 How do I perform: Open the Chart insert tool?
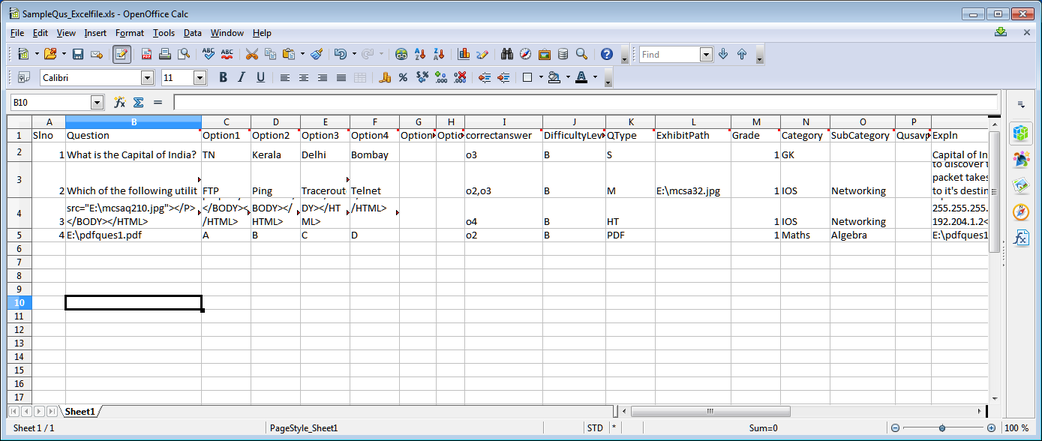[464, 54]
